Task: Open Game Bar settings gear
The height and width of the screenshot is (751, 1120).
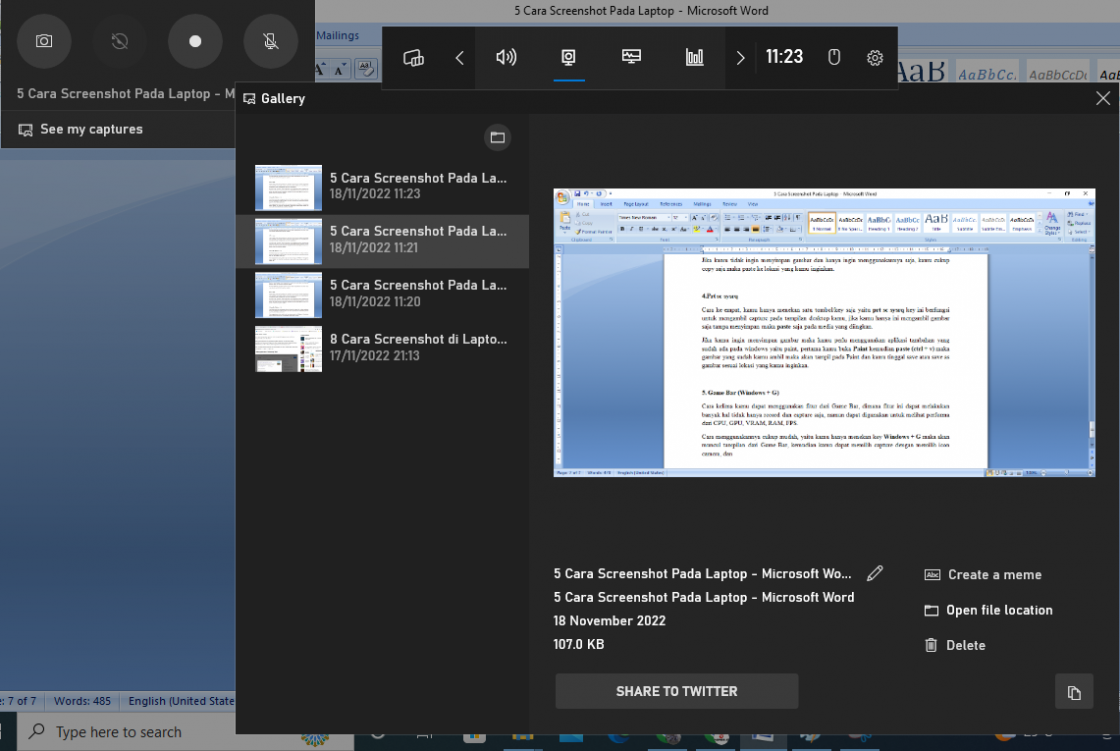Action: [x=875, y=58]
